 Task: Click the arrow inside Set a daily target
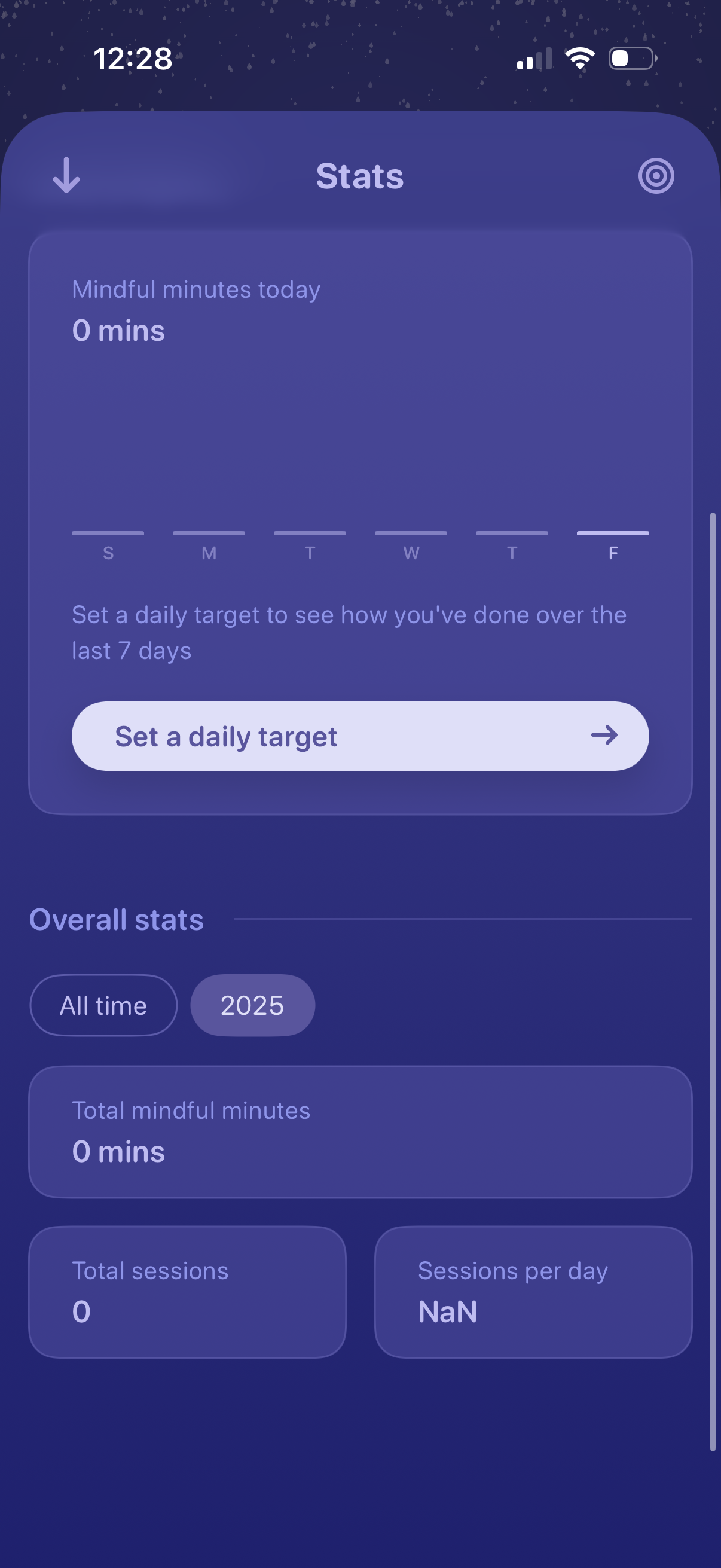[x=606, y=736]
